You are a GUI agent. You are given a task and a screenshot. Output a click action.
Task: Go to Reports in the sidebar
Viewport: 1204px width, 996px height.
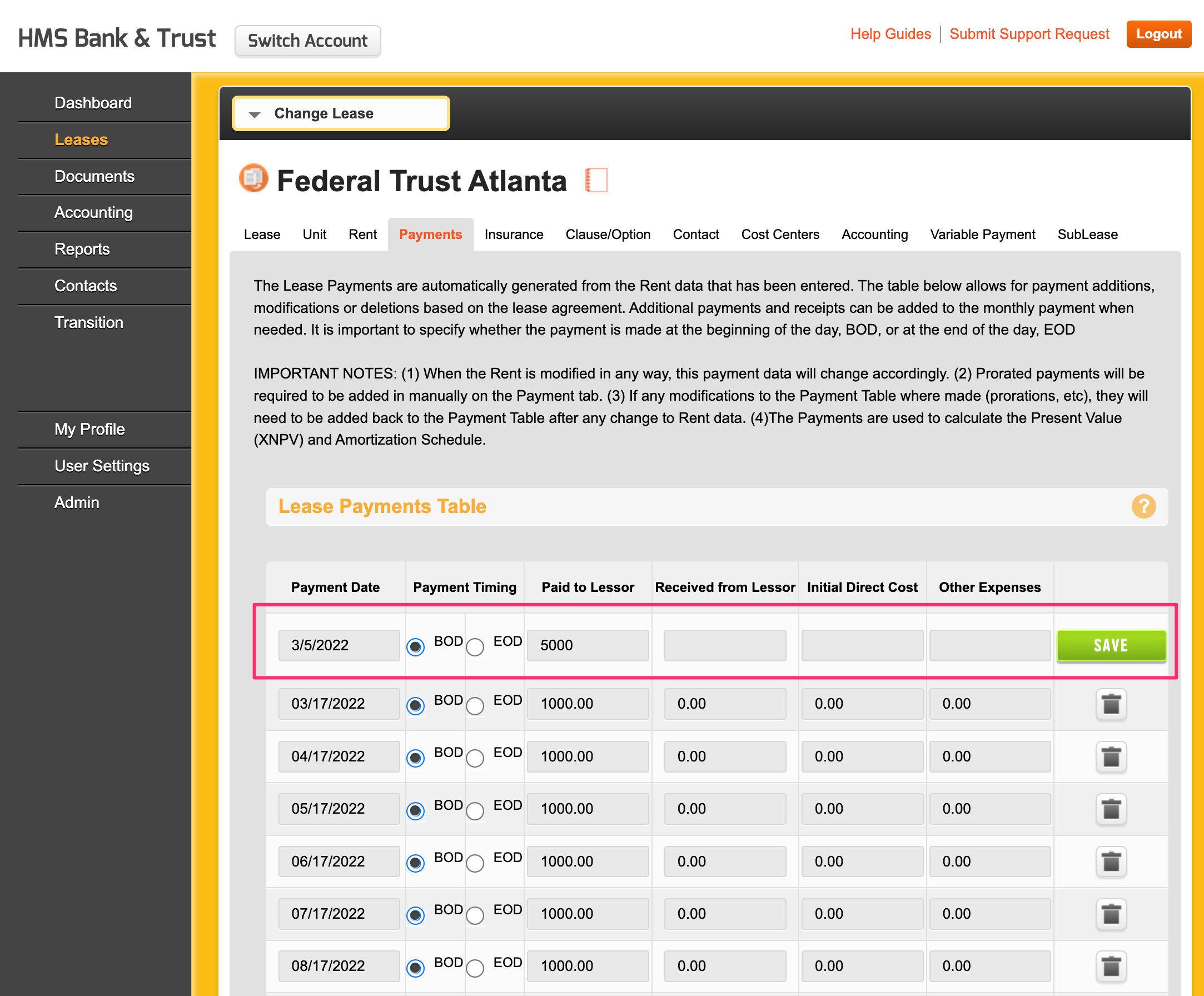pyautogui.click(x=82, y=249)
